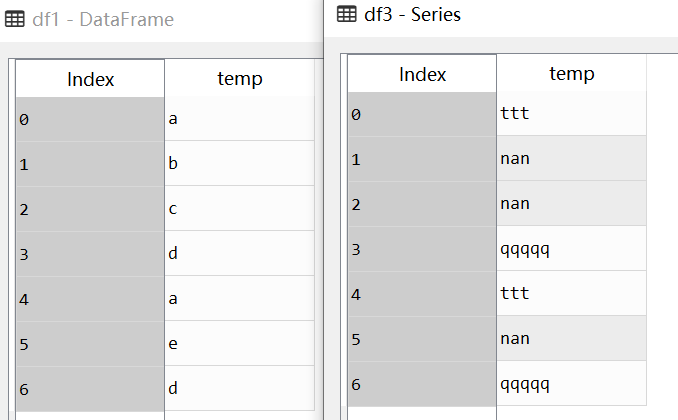Viewport: 678px width, 420px height.
Task: Select the df1 Index column header
Action: coord(90,79)
